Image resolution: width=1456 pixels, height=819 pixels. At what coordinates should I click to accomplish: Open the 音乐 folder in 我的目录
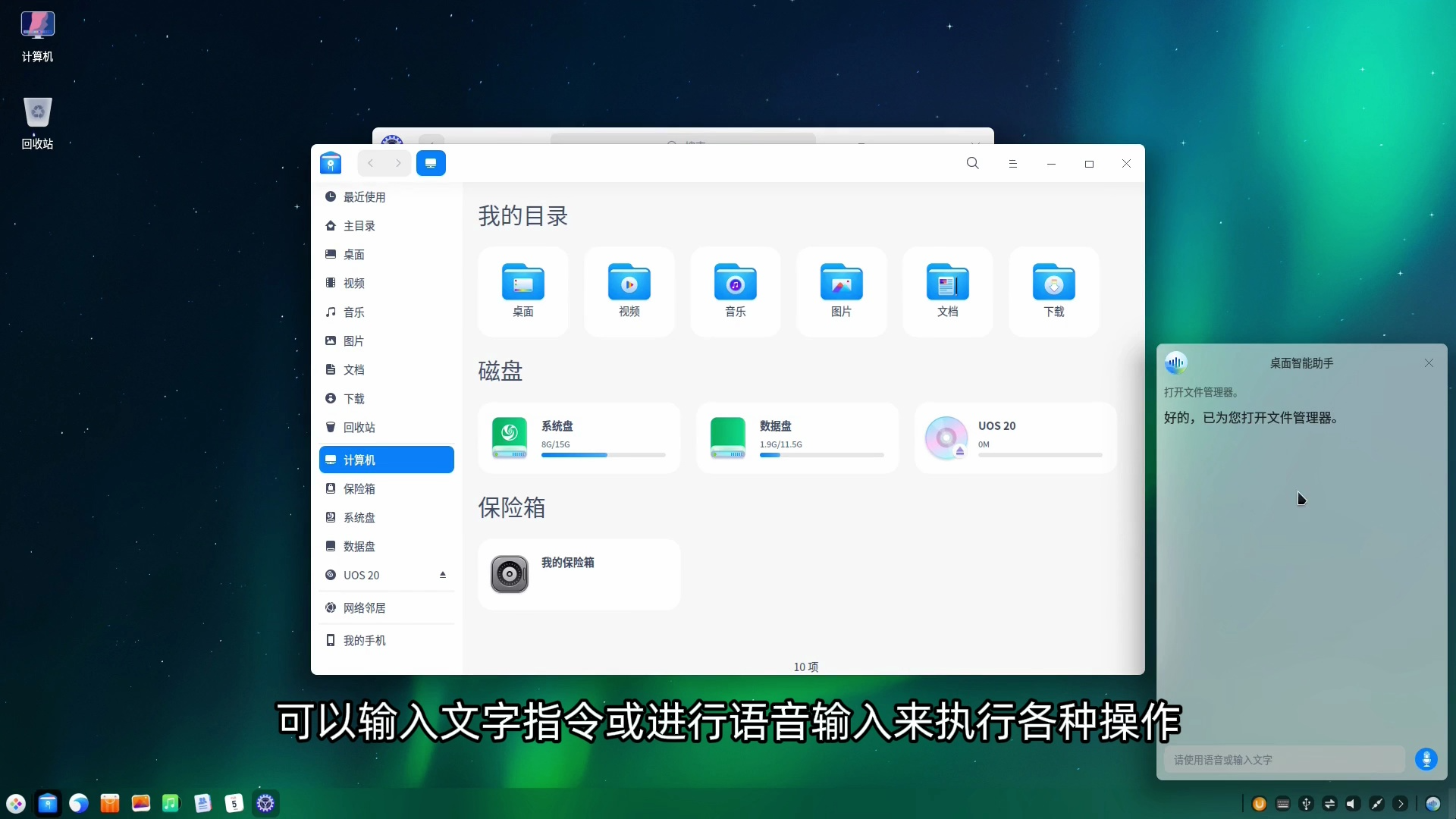735,291
